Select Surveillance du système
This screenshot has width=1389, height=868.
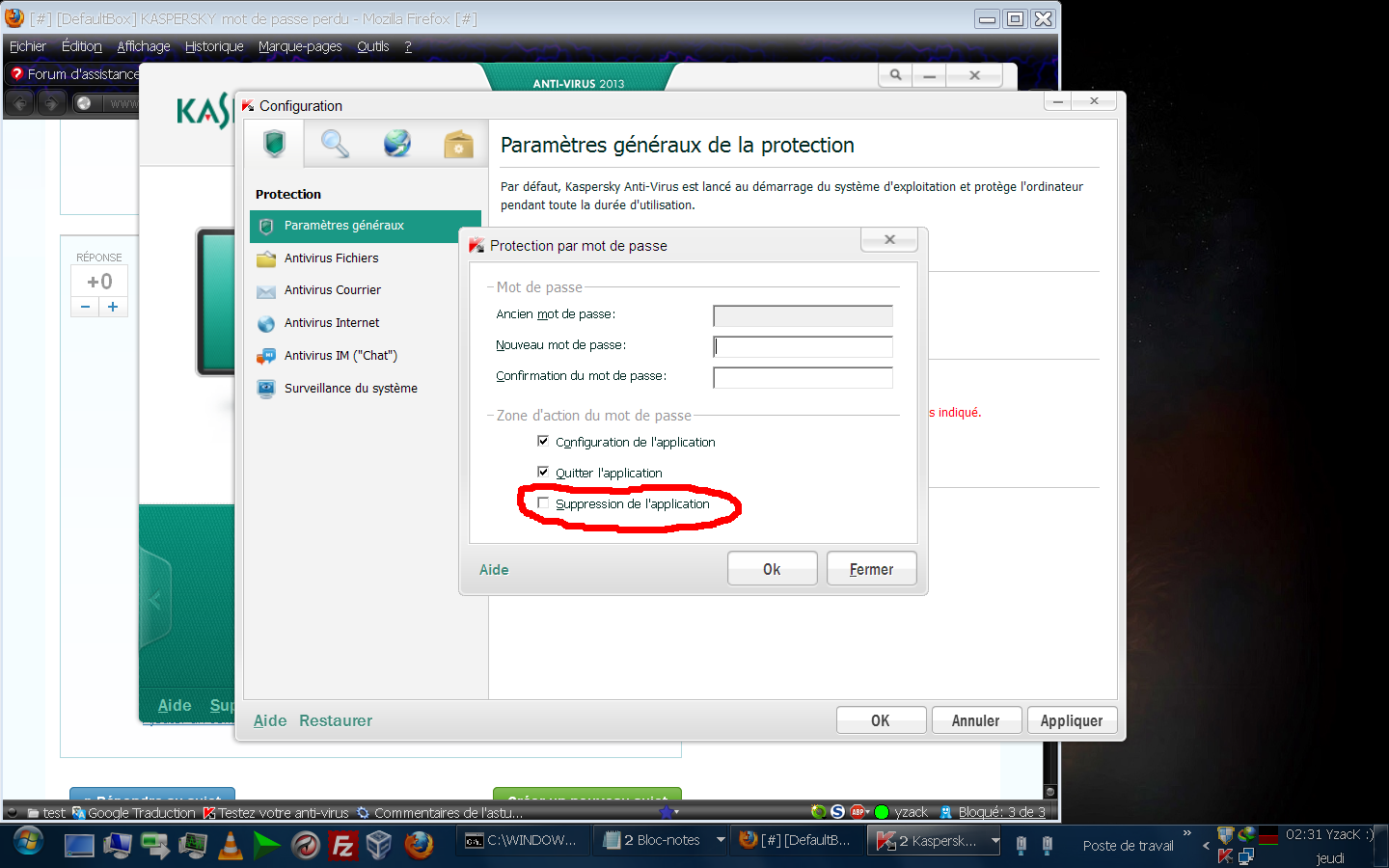click(351, 389)
